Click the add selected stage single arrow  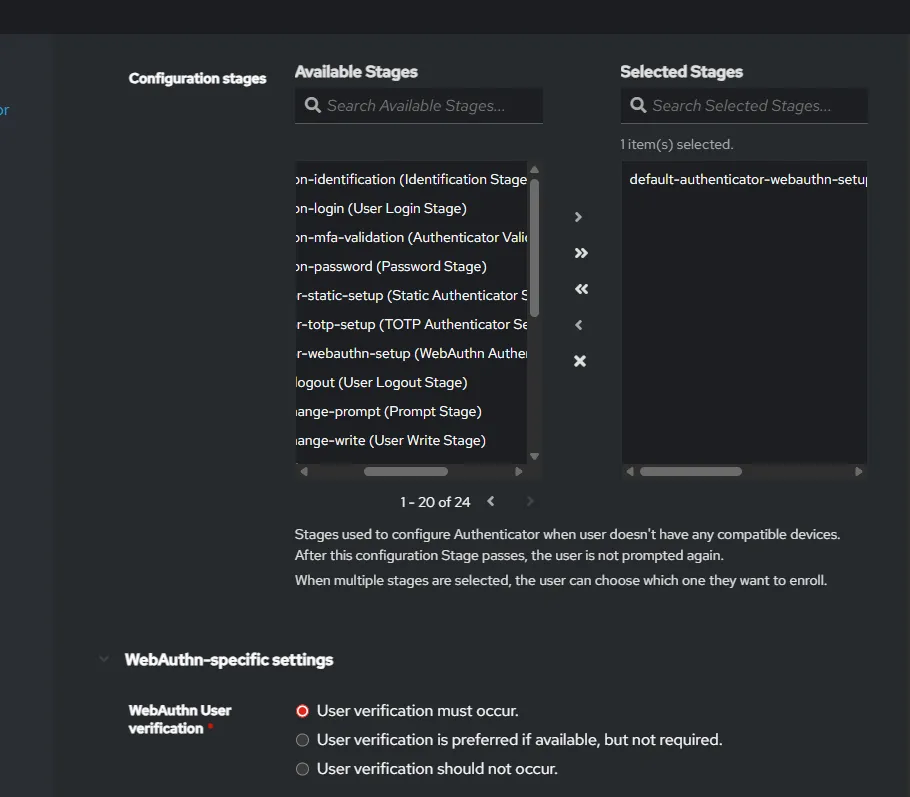coord(579,217)
